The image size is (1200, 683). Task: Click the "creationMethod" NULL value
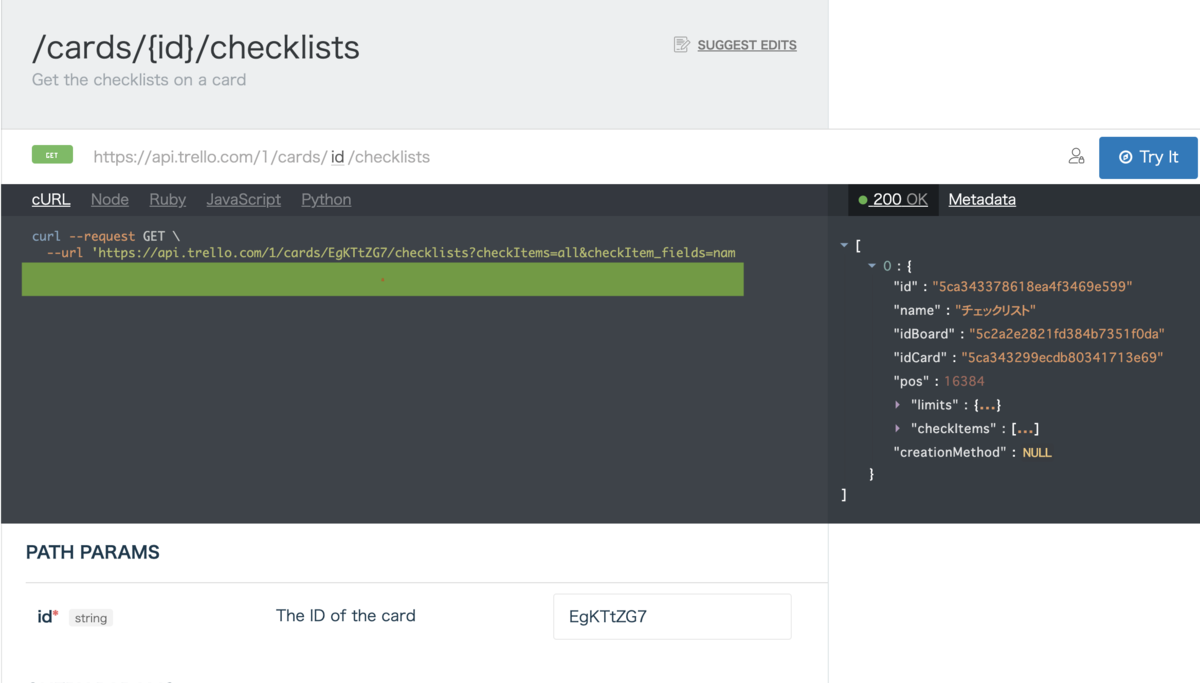point(1037,453)
